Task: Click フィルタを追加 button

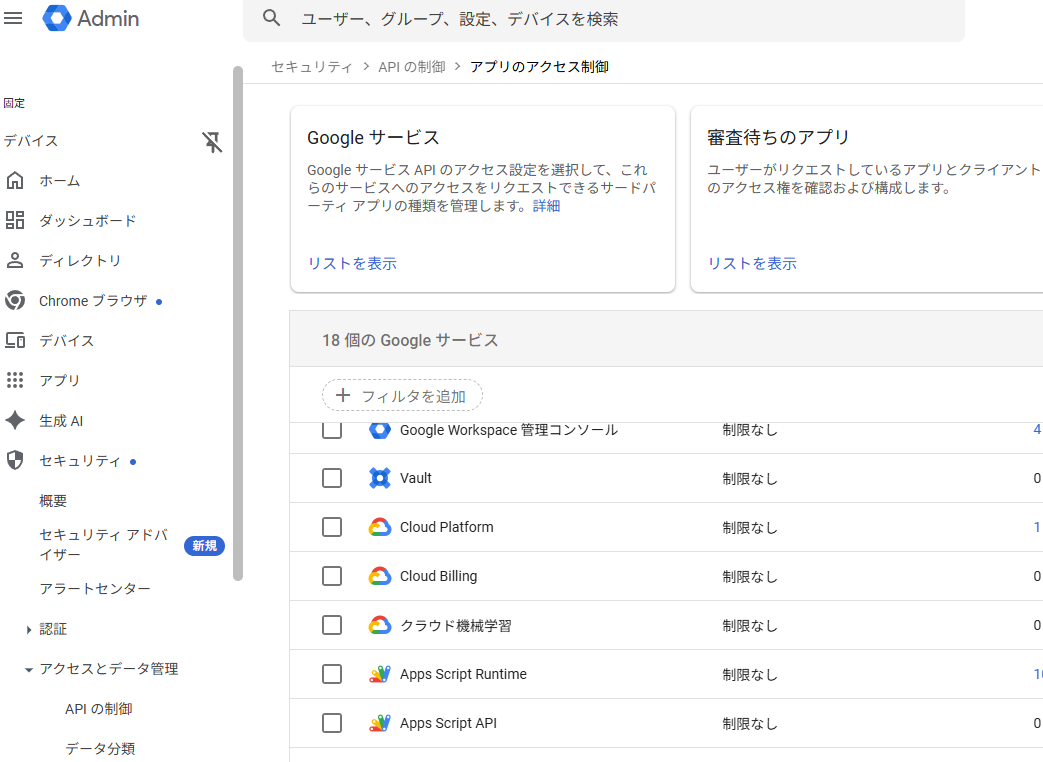Action: 402,396
